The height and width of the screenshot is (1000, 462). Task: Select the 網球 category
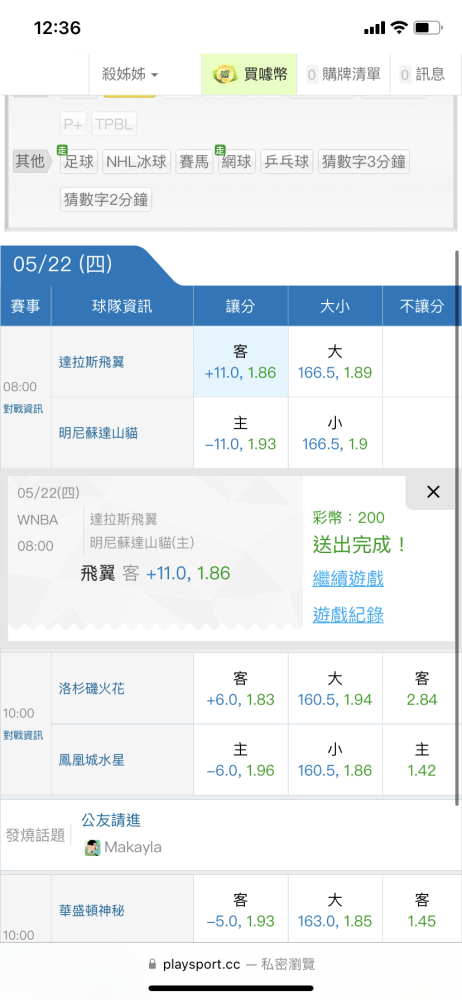[x=237, y=161]
